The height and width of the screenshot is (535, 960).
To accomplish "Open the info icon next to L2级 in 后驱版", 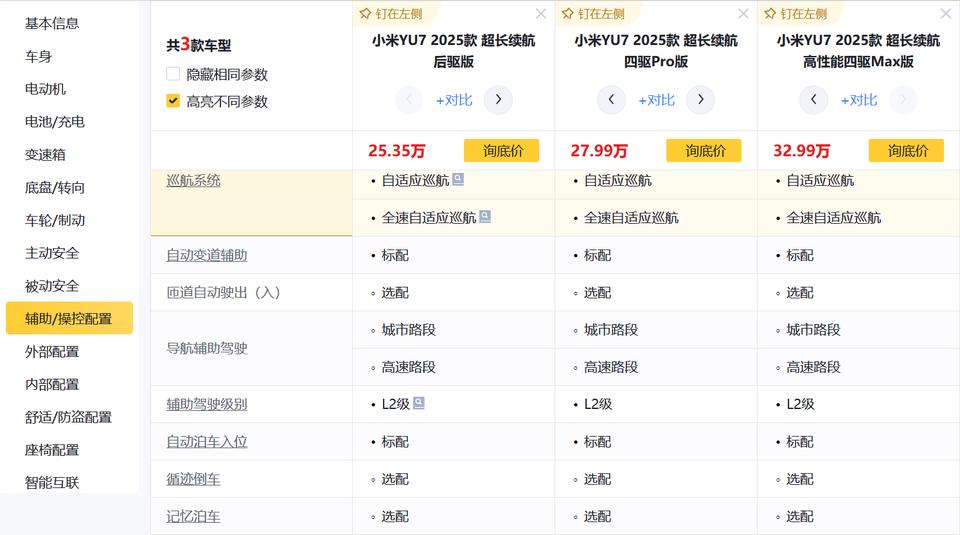I will click(x=419, y=403).
